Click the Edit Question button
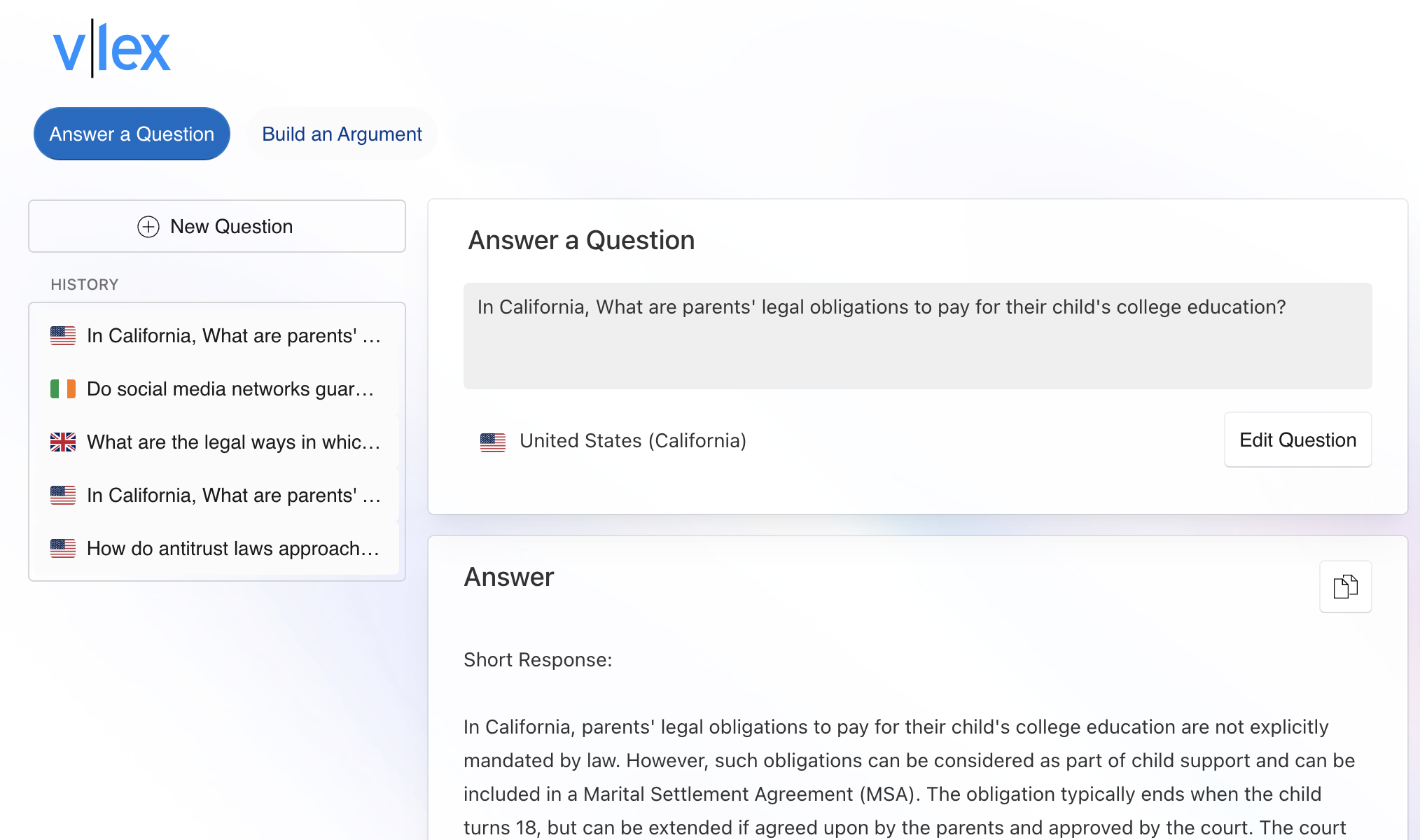Image resolution: width=1420 pixels, height=840 pixels. click(x=1297, y=440)
